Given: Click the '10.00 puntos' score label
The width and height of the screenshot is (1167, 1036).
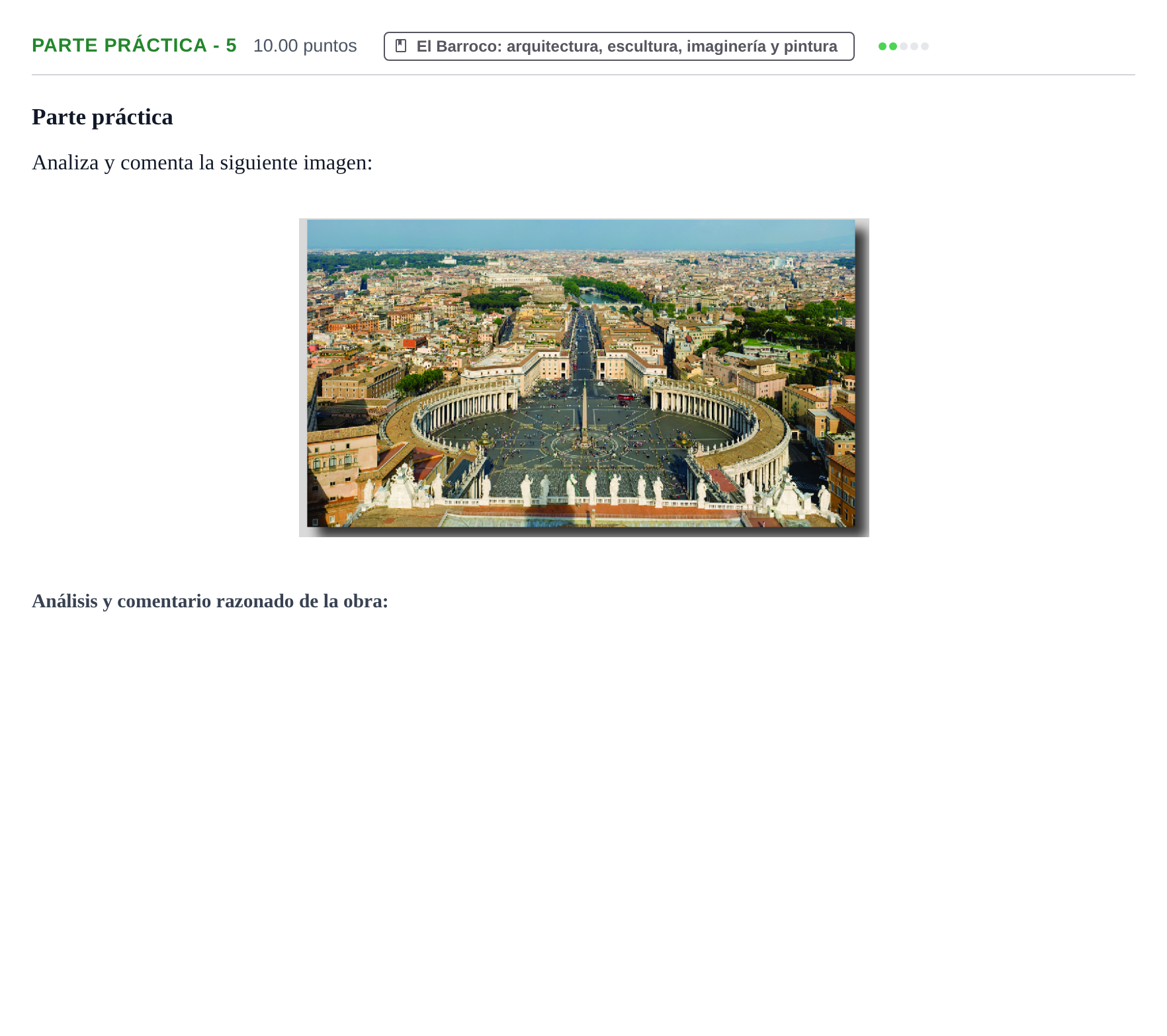Looking at the screenshot, I should coord(305,46).
